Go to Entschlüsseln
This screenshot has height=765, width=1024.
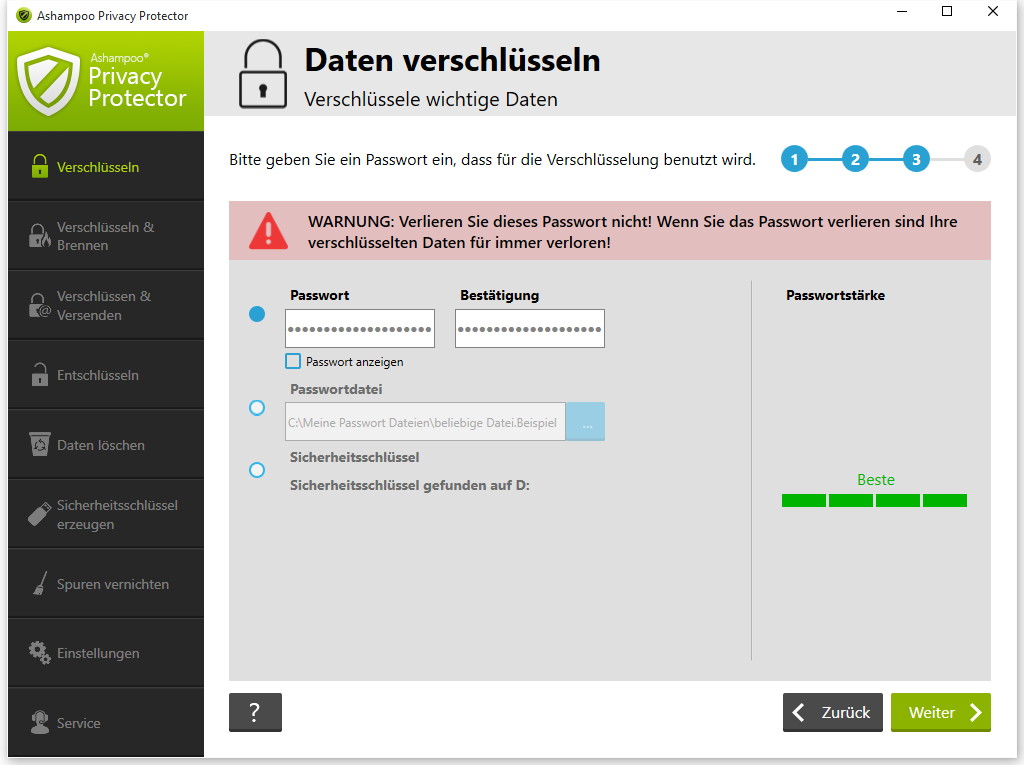(x=106, y=375)
